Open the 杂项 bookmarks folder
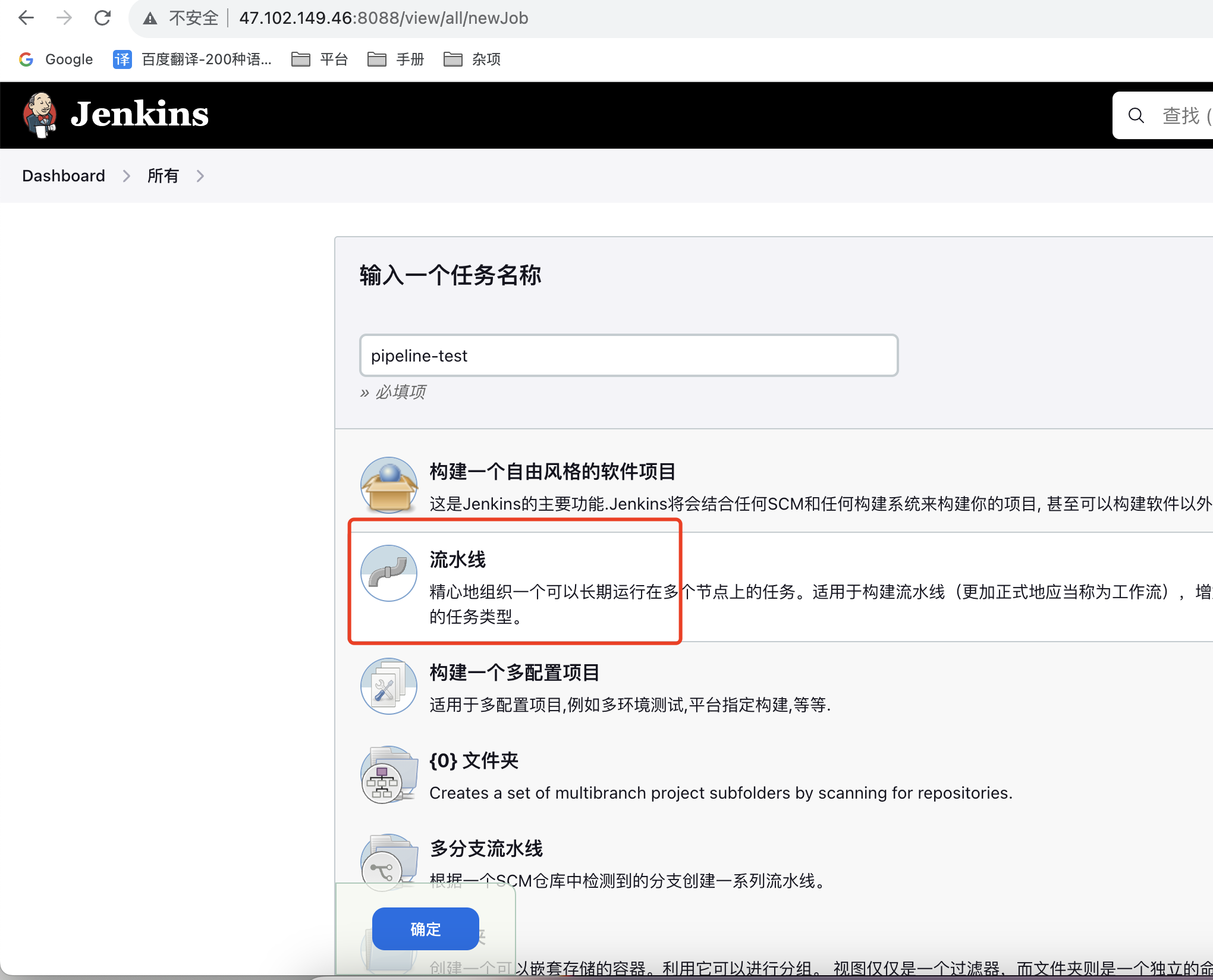 click(472, 59)
